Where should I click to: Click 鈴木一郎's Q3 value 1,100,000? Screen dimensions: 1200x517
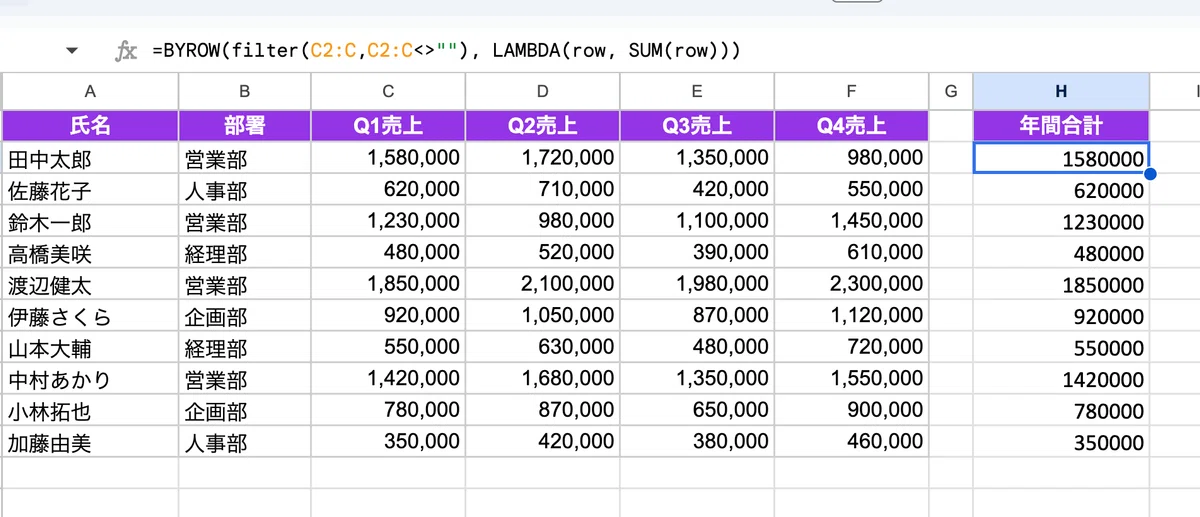tap(697, 221)
